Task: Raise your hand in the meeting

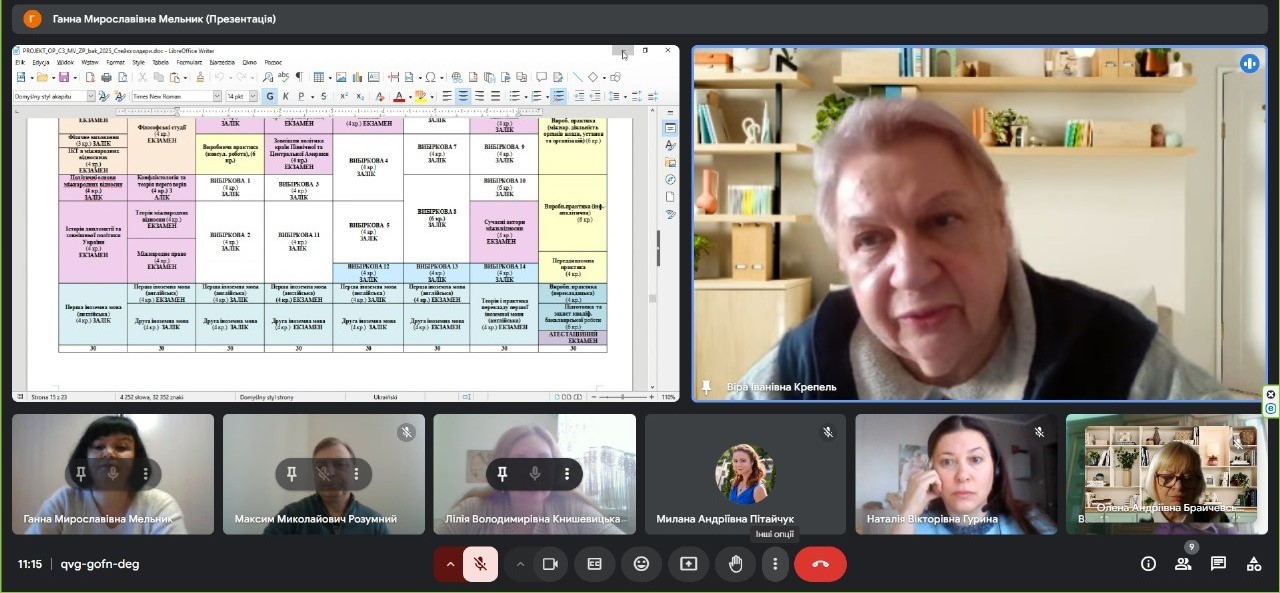Action: coord(735,564)
